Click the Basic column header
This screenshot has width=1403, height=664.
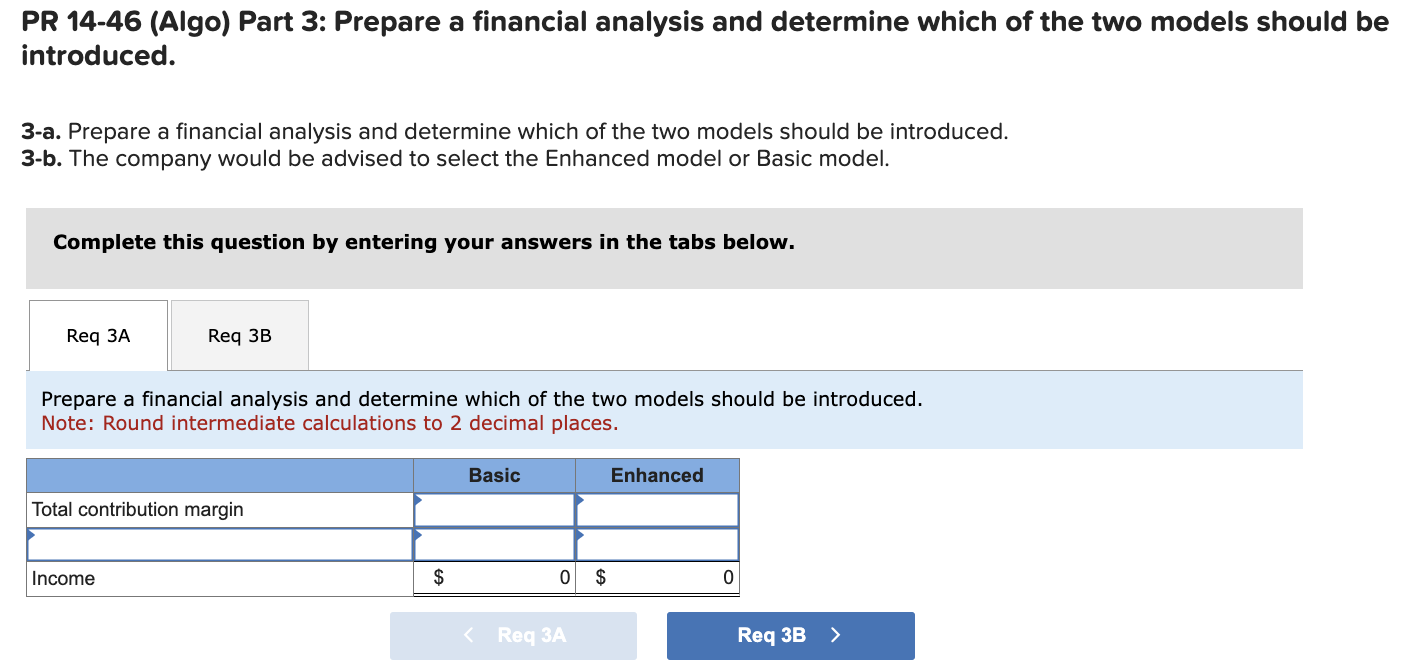493,475
